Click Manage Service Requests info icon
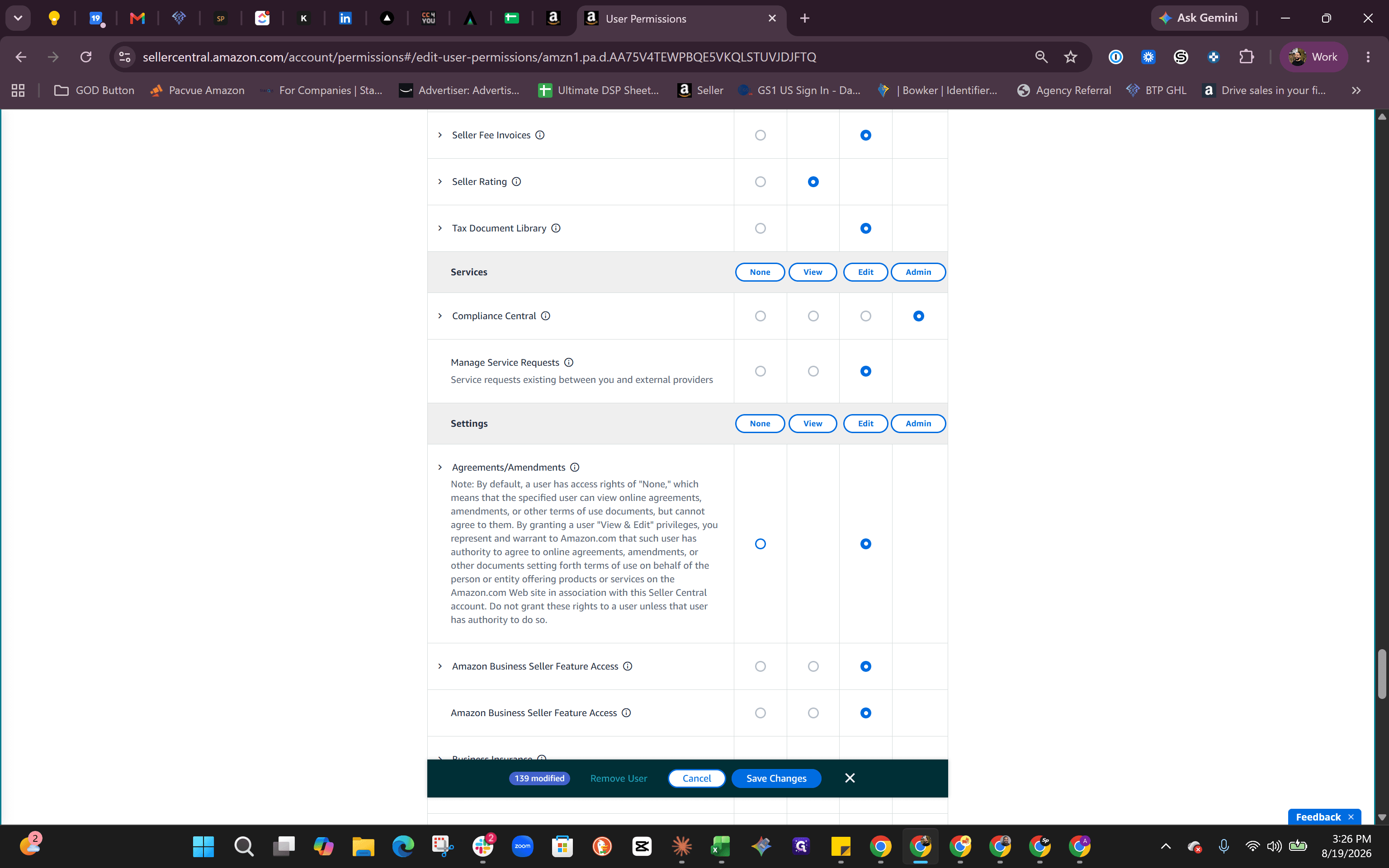Viewport: 1389px width, 868px height. click(568, 362)
